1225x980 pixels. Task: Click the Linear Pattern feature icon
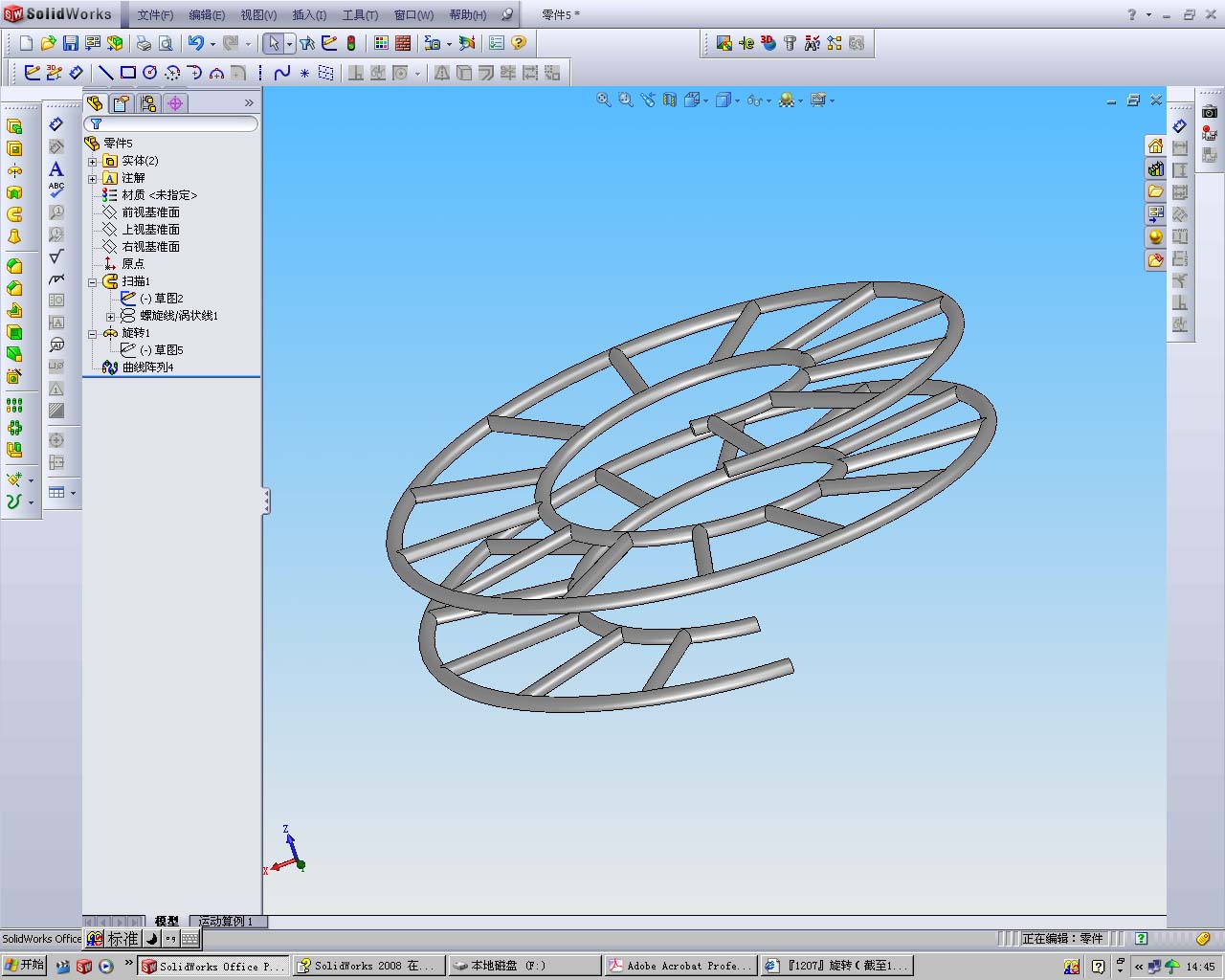[14, 406]
